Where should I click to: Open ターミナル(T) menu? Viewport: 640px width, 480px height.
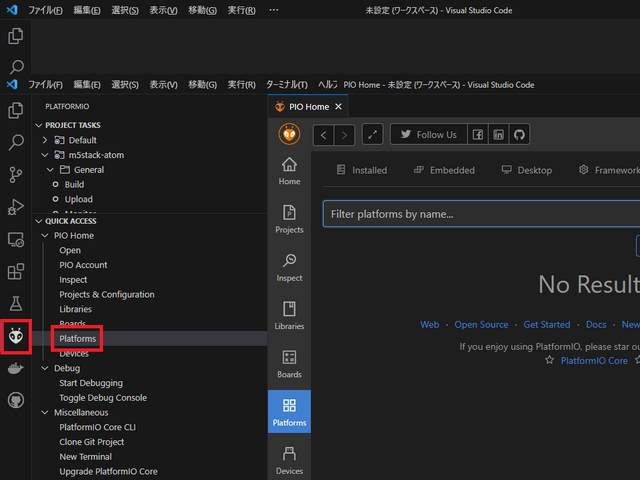(x=287, y=84)
